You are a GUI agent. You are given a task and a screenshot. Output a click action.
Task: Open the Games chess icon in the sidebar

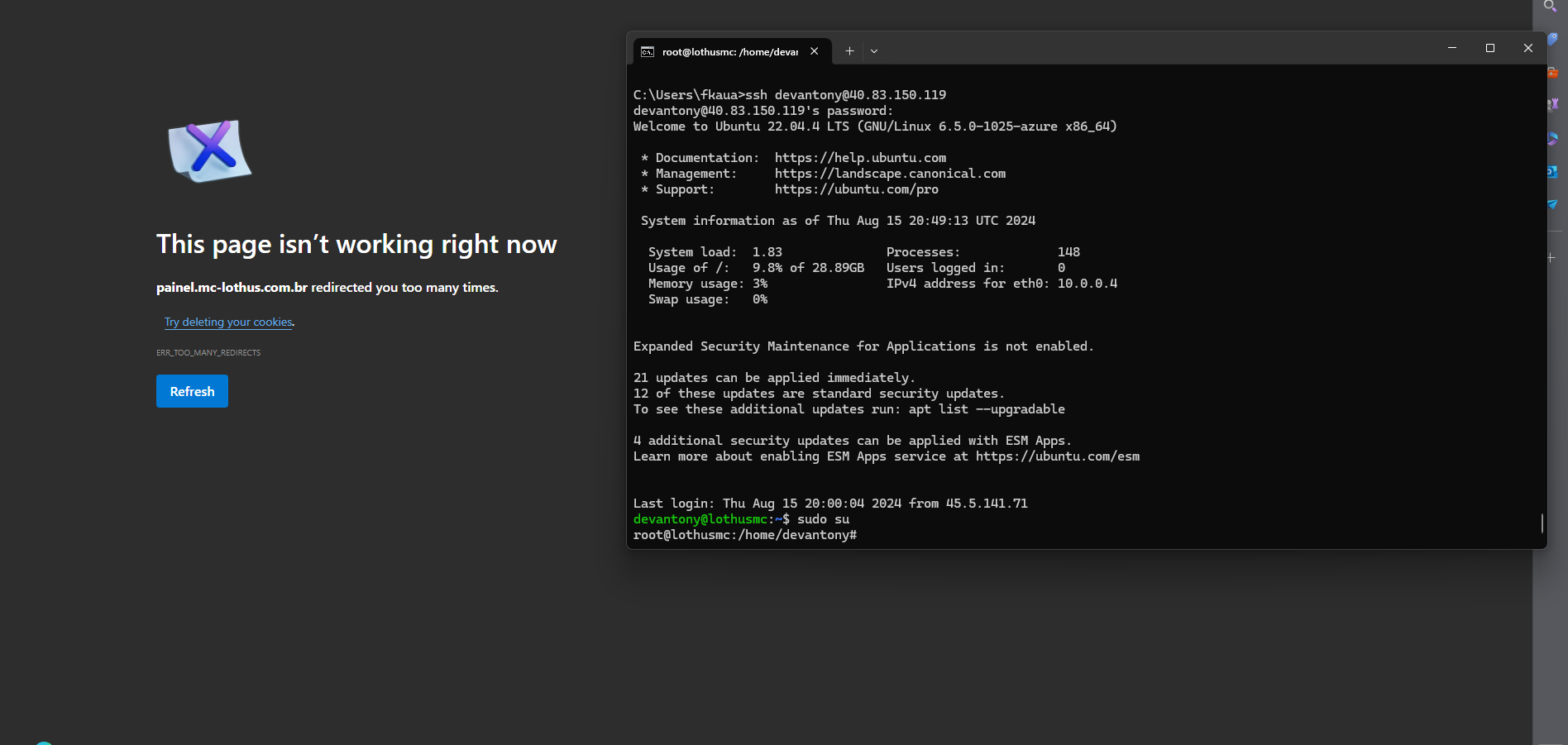coord(1552,104)
